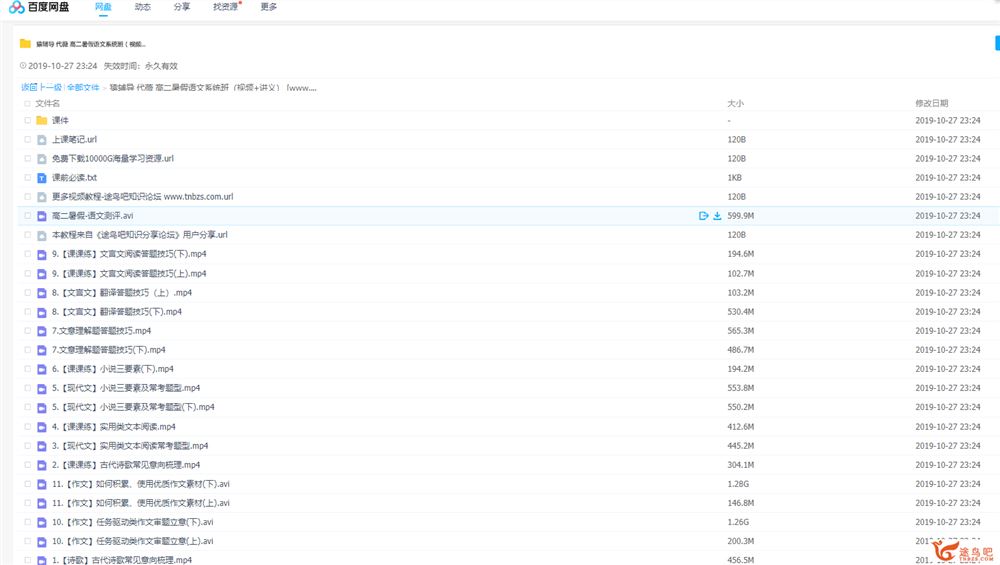1000x565 pixels.
Task: Click video icon of 9.【课课练】文言文阅读答题技巧(上).mp4
Action: tap(41, 274)
